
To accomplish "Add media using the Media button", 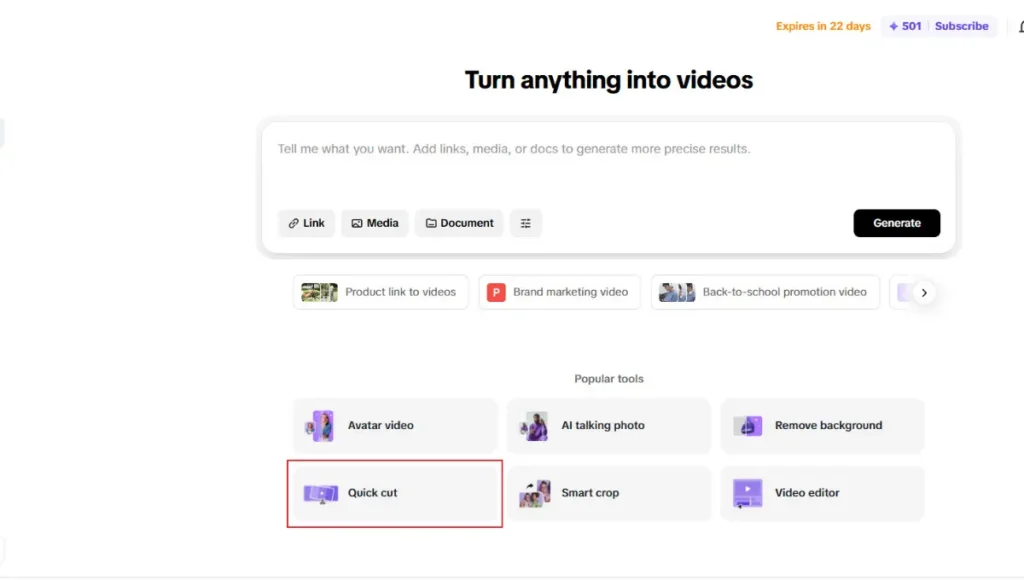I will point(375,223).
